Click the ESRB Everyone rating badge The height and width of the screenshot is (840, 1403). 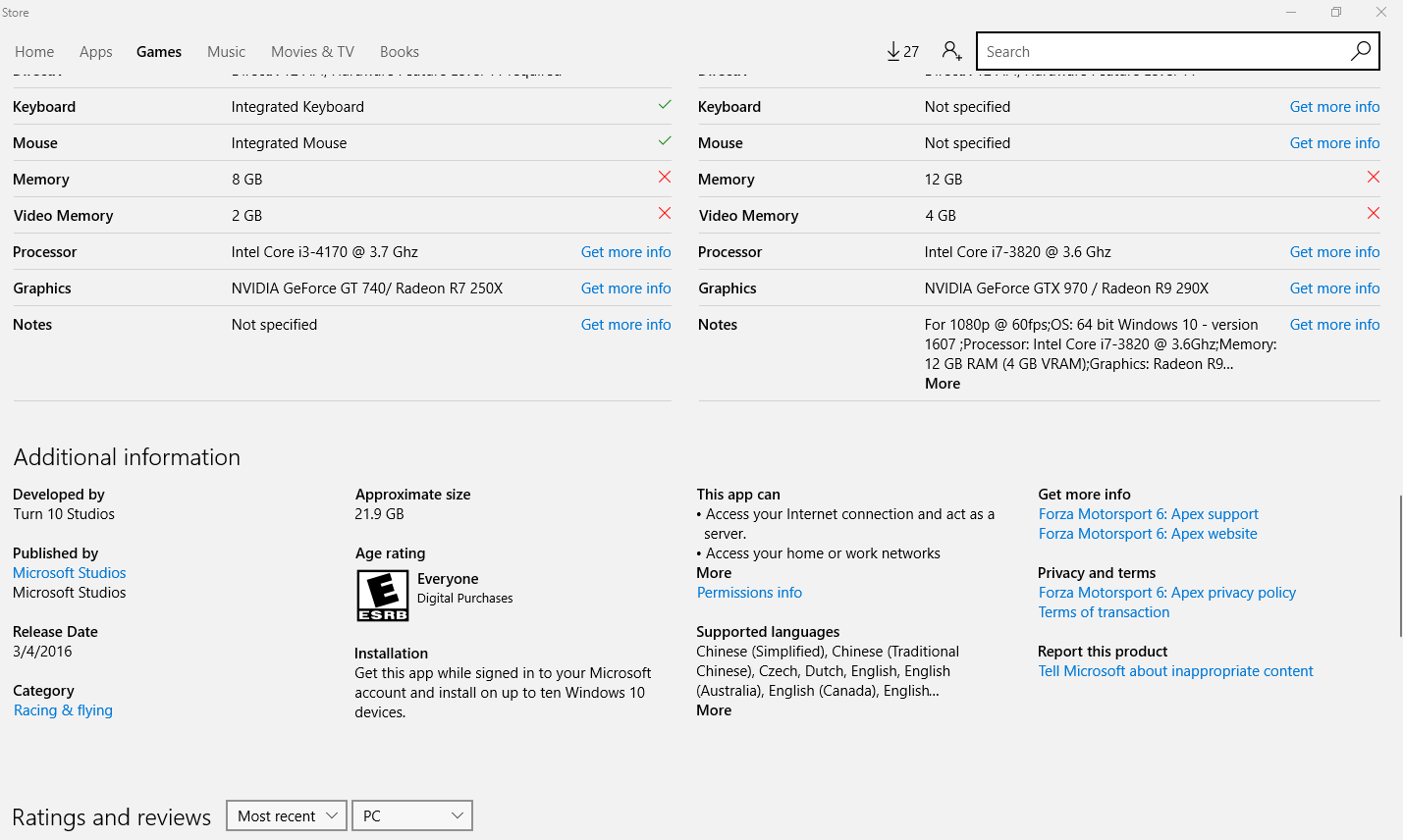(383, 596)
